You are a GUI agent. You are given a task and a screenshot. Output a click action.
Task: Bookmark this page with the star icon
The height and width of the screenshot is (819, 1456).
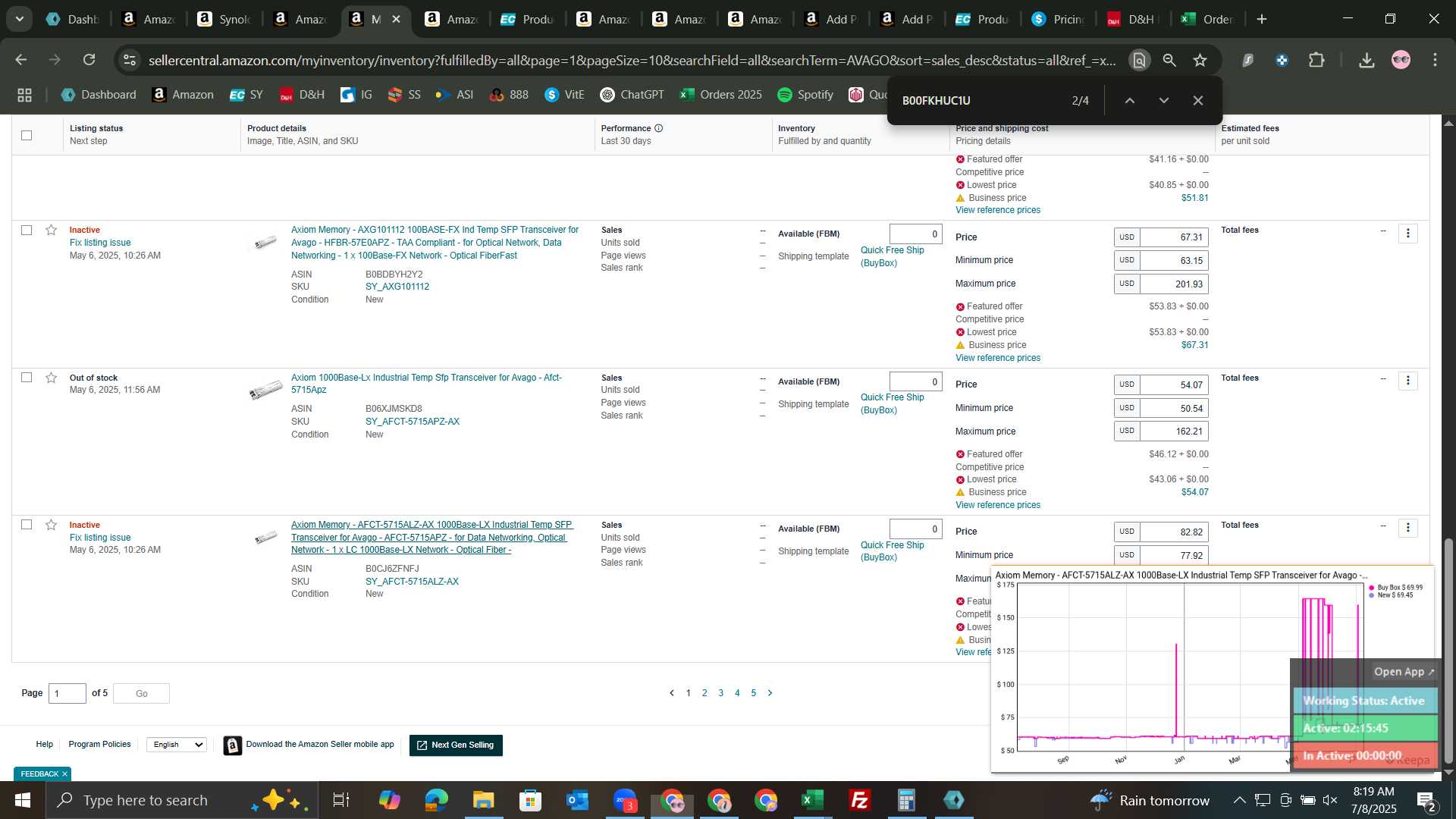tap(1200, 60)
